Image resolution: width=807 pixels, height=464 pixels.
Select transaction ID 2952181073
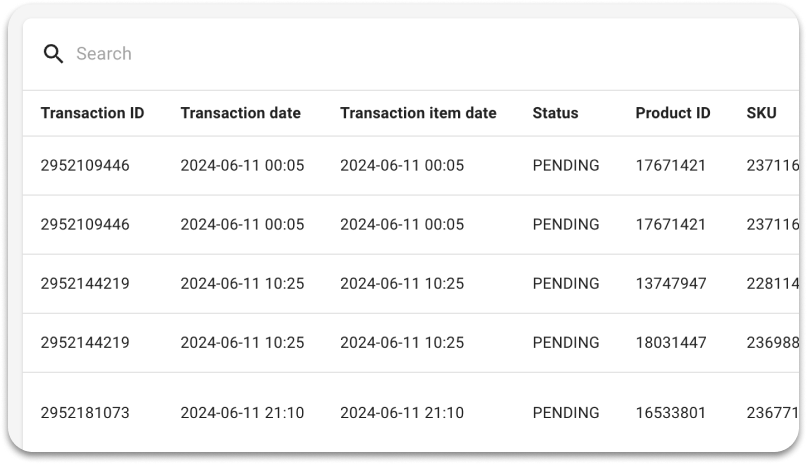(85, 413)
